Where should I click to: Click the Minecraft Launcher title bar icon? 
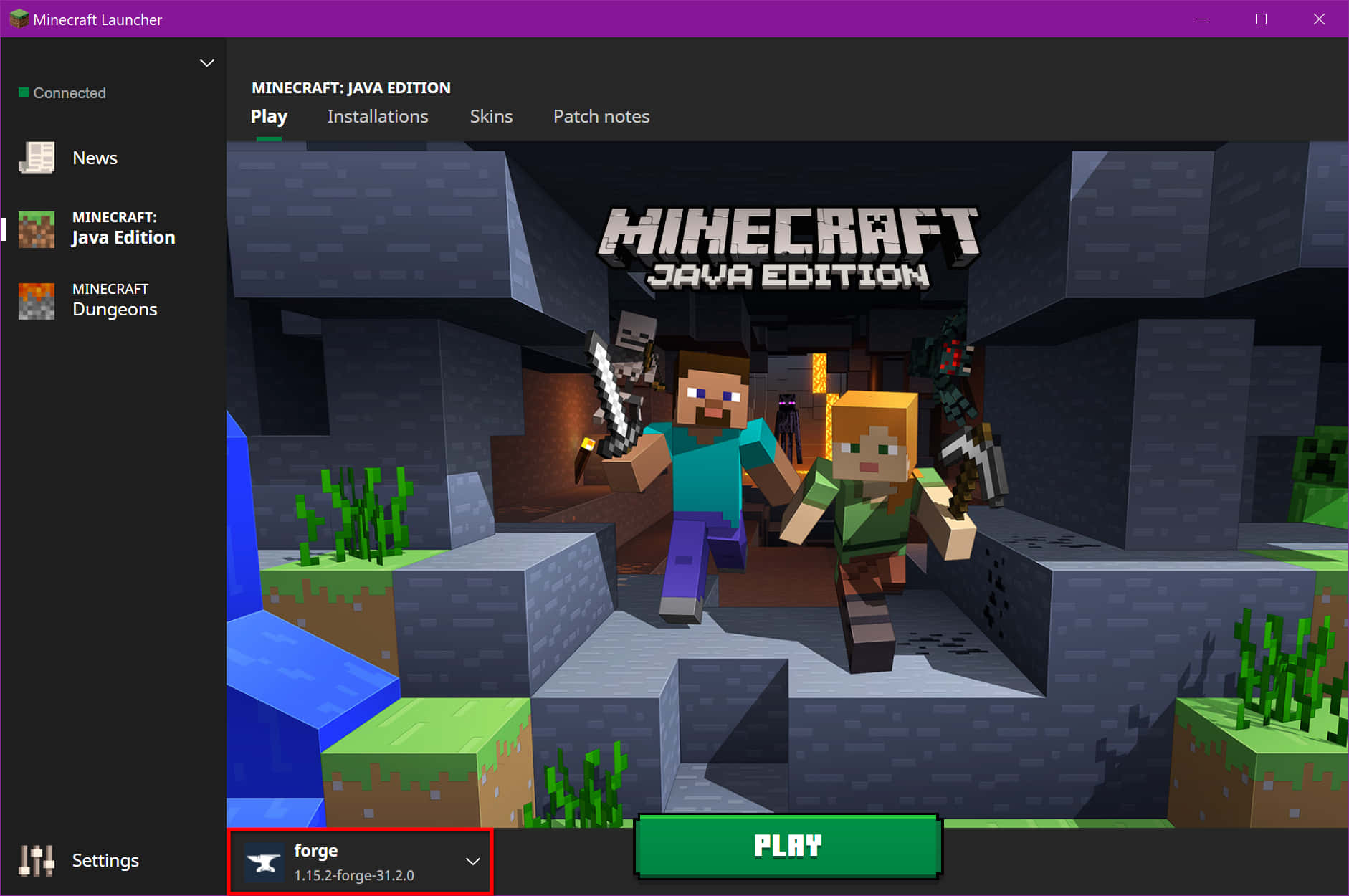(x=19, y=19)
